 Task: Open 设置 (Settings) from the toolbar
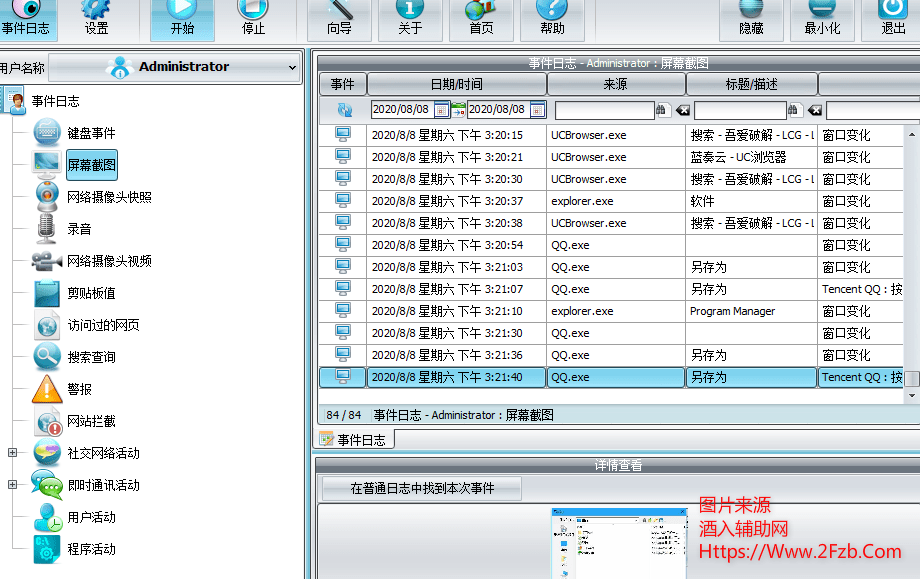pyautogui.click(x=96, y=19)
